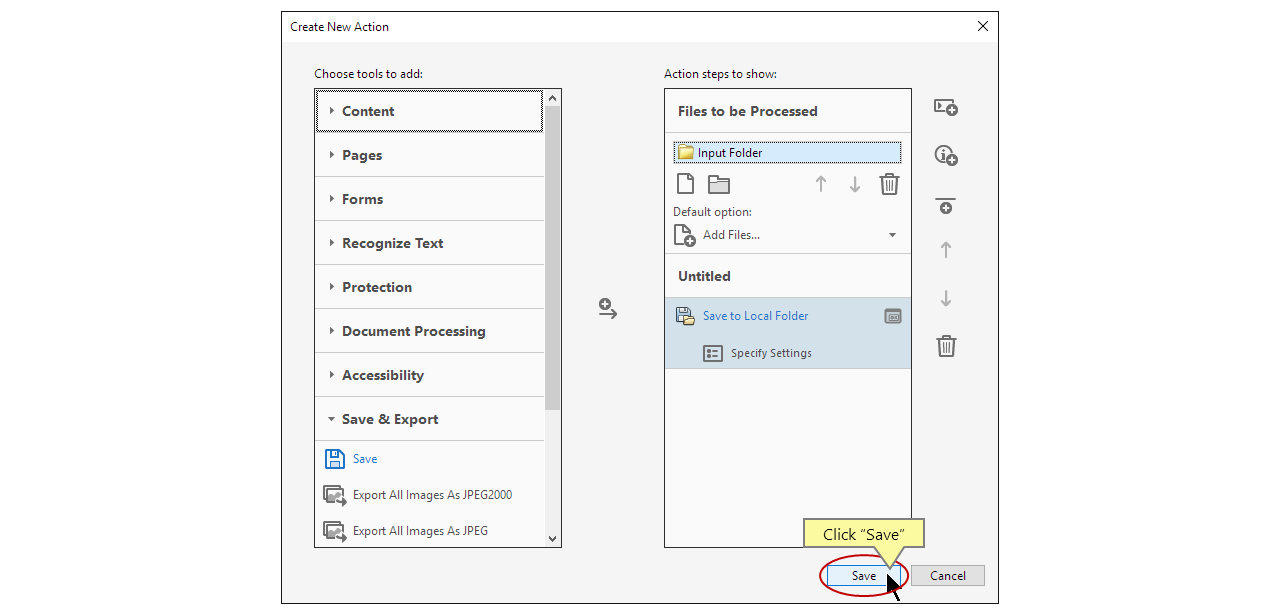Click the add folder icon below Input Folder
The height and width of the screenshot is (612, 1280).
click(719, 183)
